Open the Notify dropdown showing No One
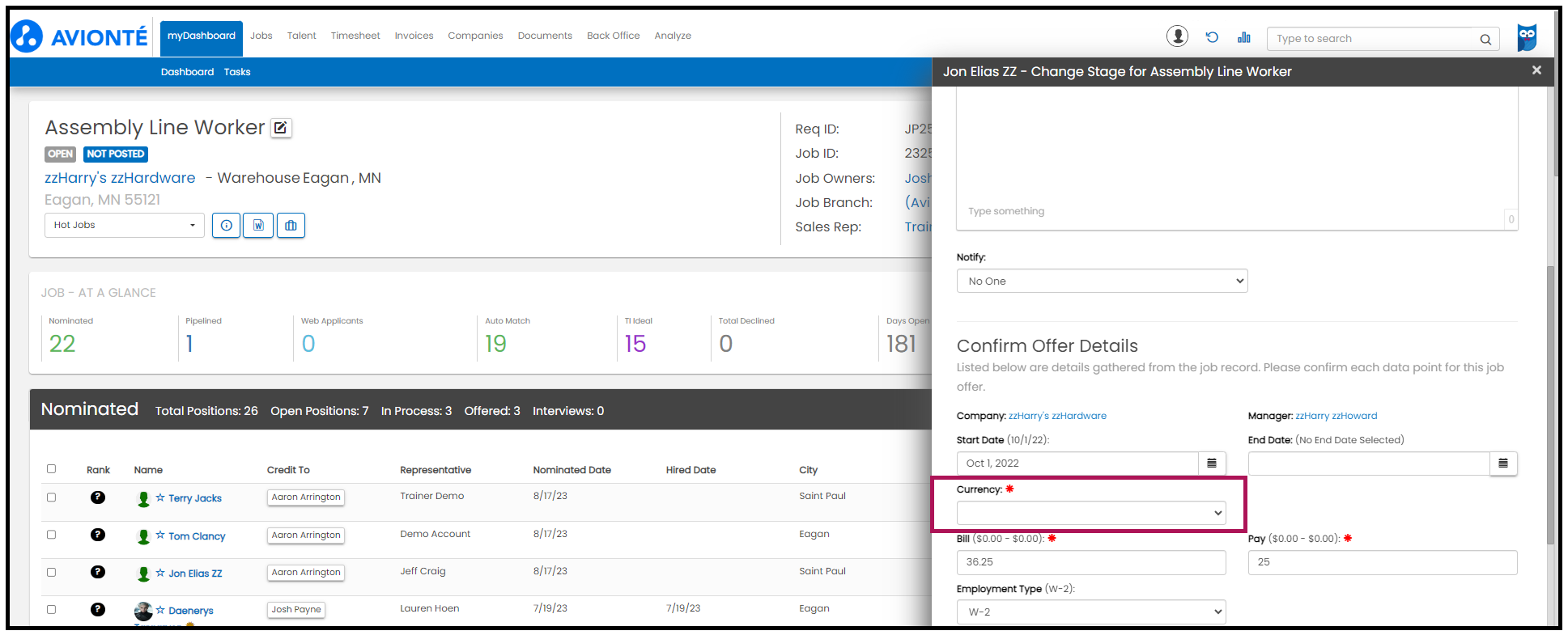The height and width of the screenshot is (635, 1568). [1102, 282]
